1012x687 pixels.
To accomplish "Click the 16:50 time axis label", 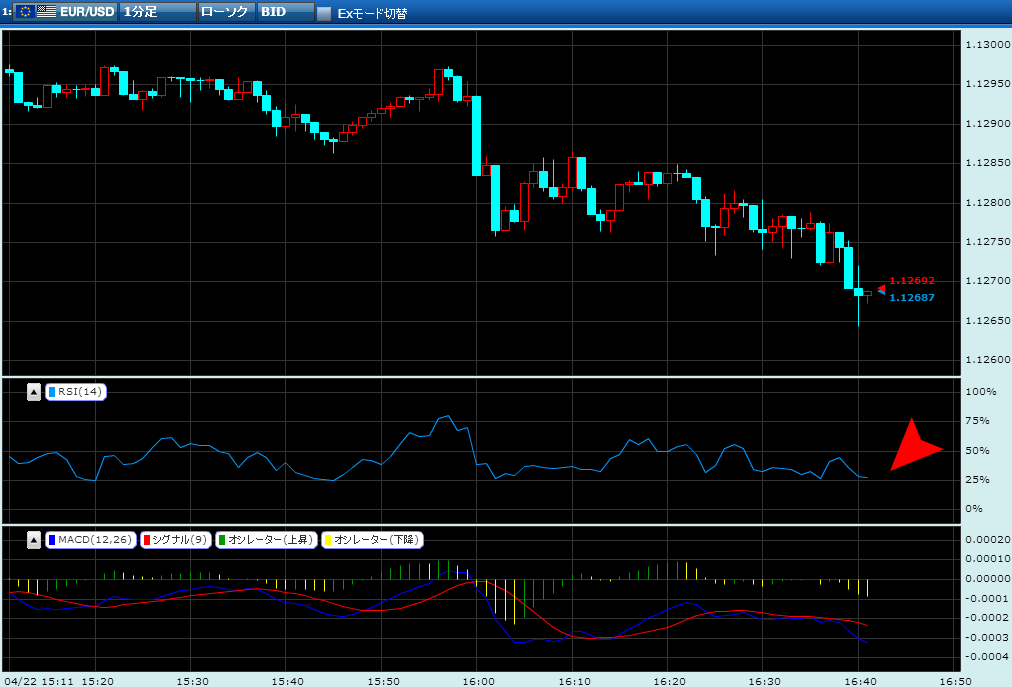I will click(955, 681).
